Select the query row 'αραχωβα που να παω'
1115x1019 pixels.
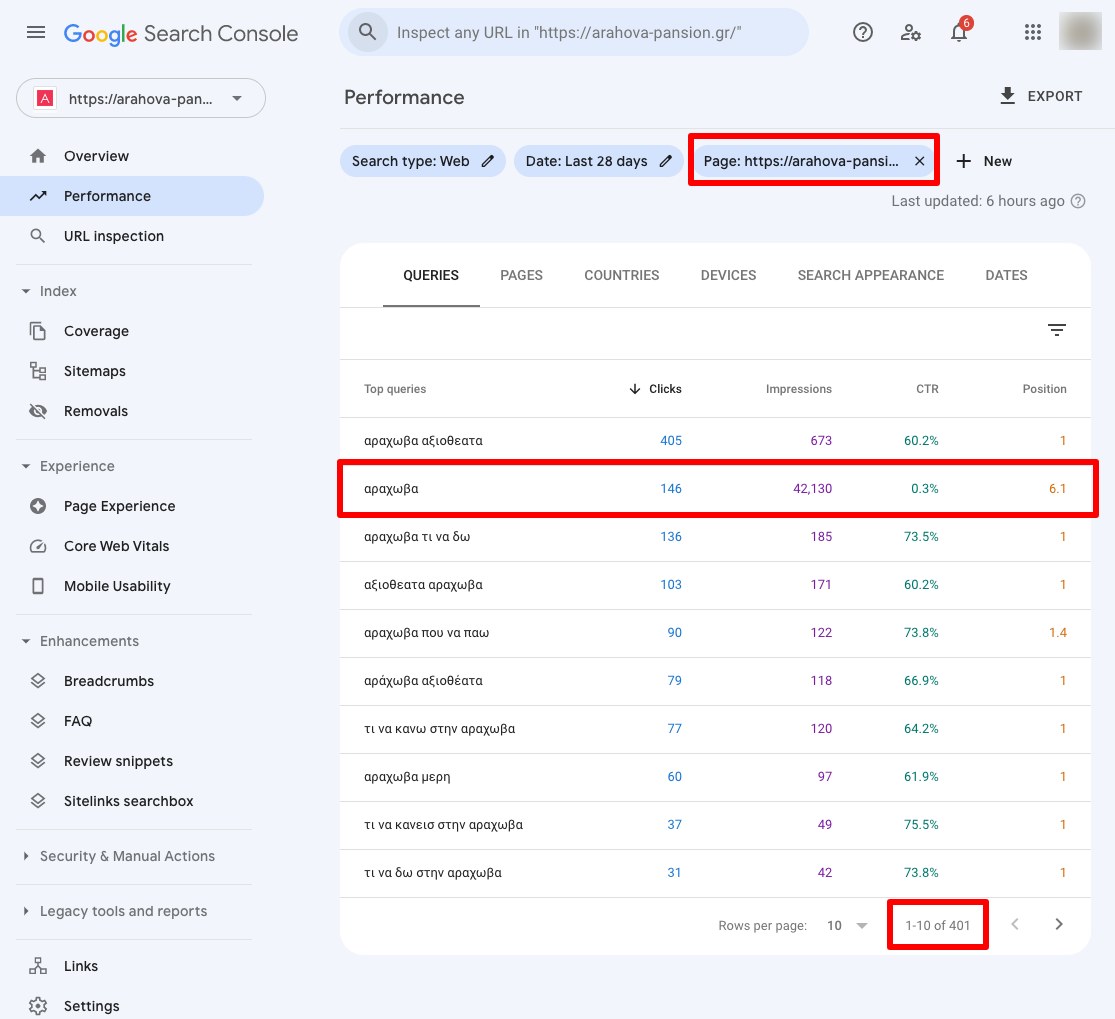[x=715, y=633]
